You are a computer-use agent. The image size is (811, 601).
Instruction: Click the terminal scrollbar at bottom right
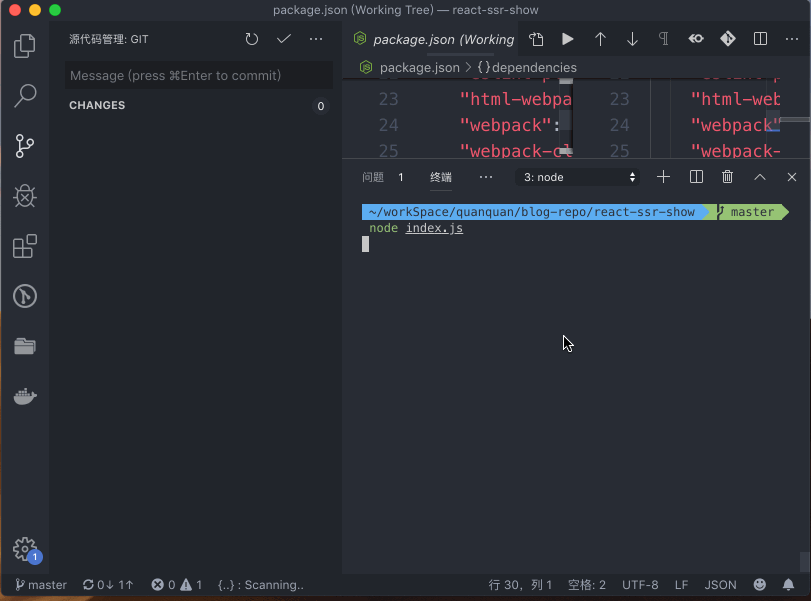pyautogui.click(x=804, y=561)
